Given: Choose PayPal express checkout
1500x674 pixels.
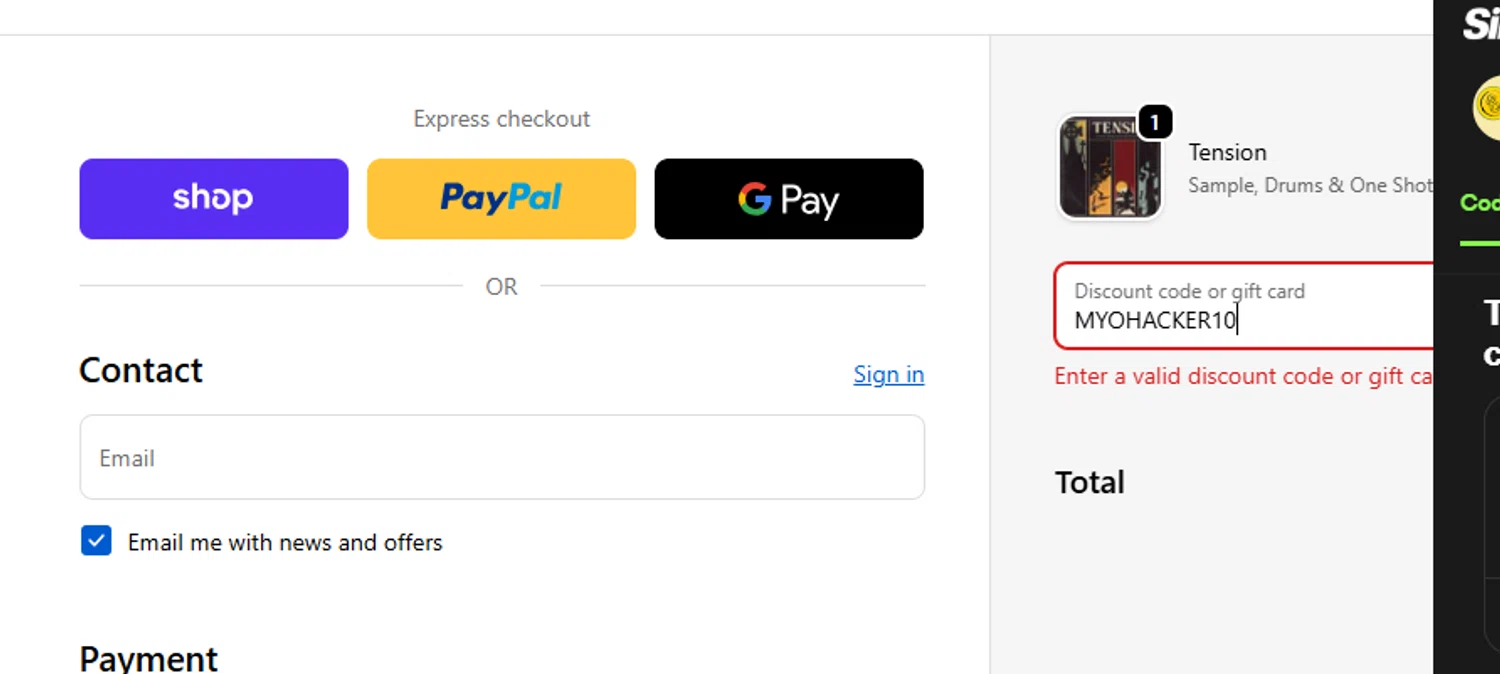Looking at the screenshot, I should point(501,199).
